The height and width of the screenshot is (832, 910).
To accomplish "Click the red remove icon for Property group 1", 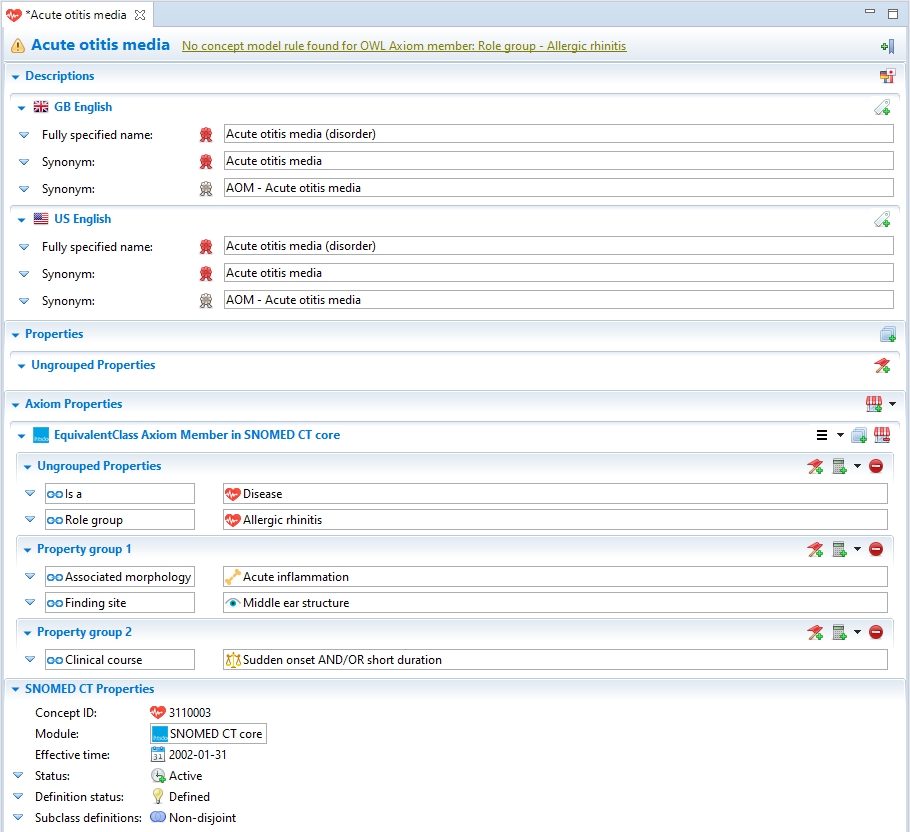I will tap(876, 549).
